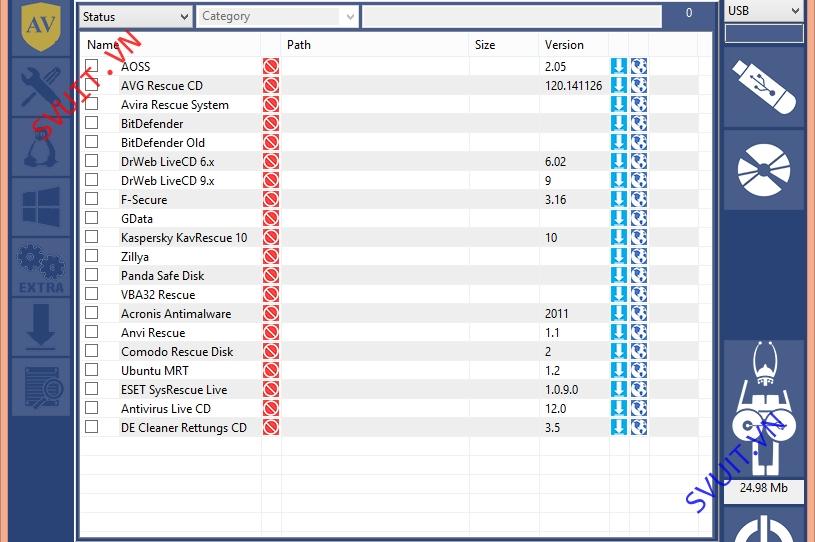Download F-Secure with arrow icon
The image size is (815, 542).
pos(619,200)
